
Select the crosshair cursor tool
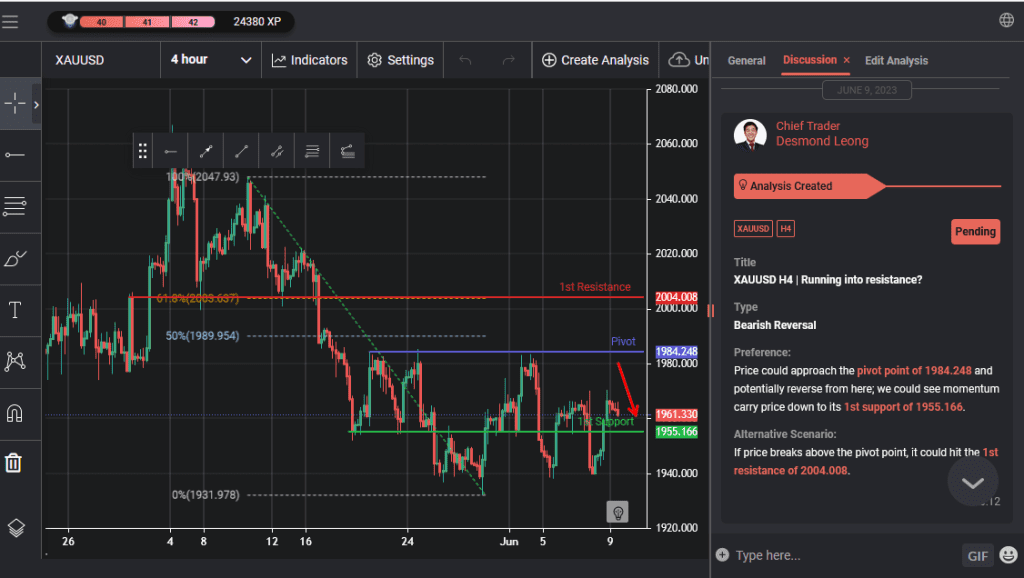[x=15, y=104]
